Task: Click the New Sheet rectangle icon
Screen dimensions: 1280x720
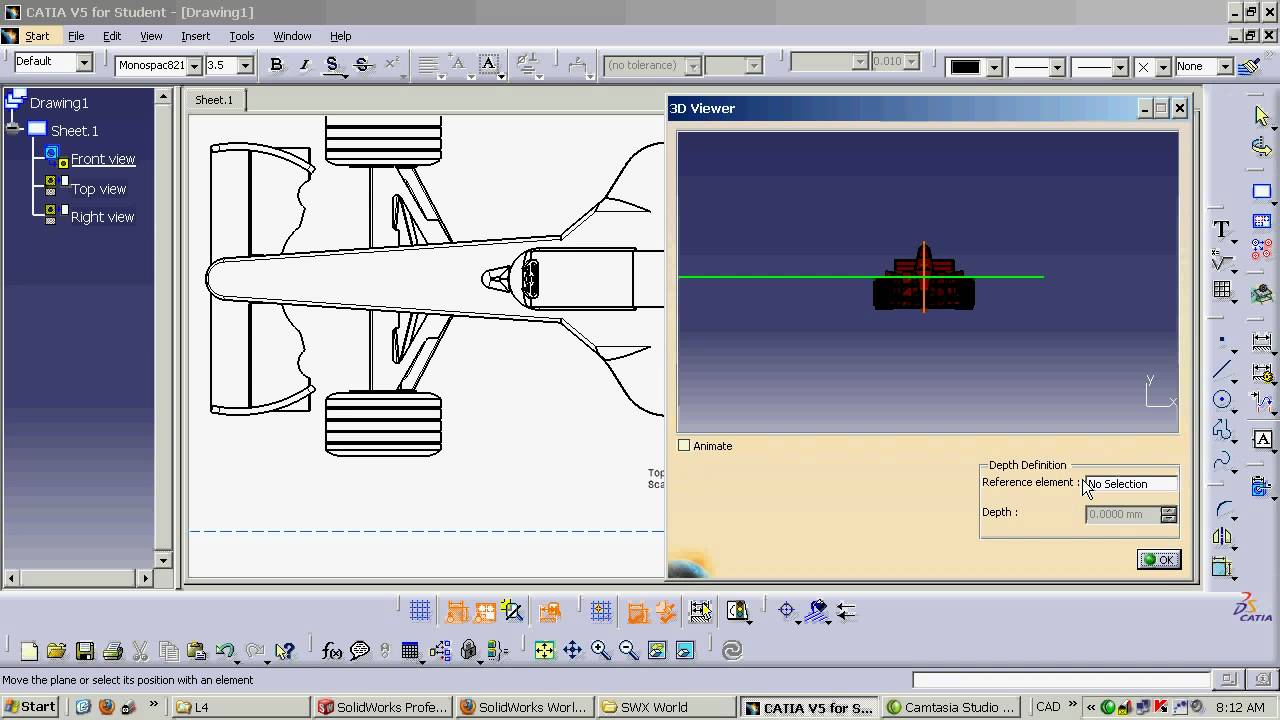Action: [x=1262, y=191]
